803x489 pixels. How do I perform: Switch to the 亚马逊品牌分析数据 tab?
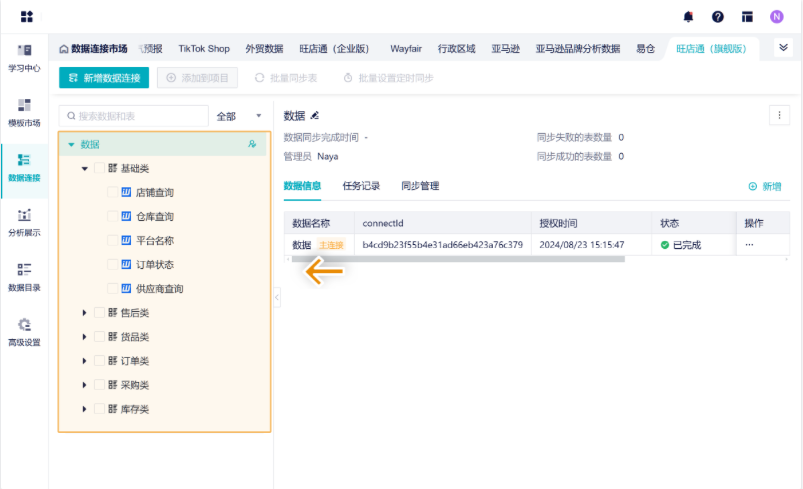[578, 49]
